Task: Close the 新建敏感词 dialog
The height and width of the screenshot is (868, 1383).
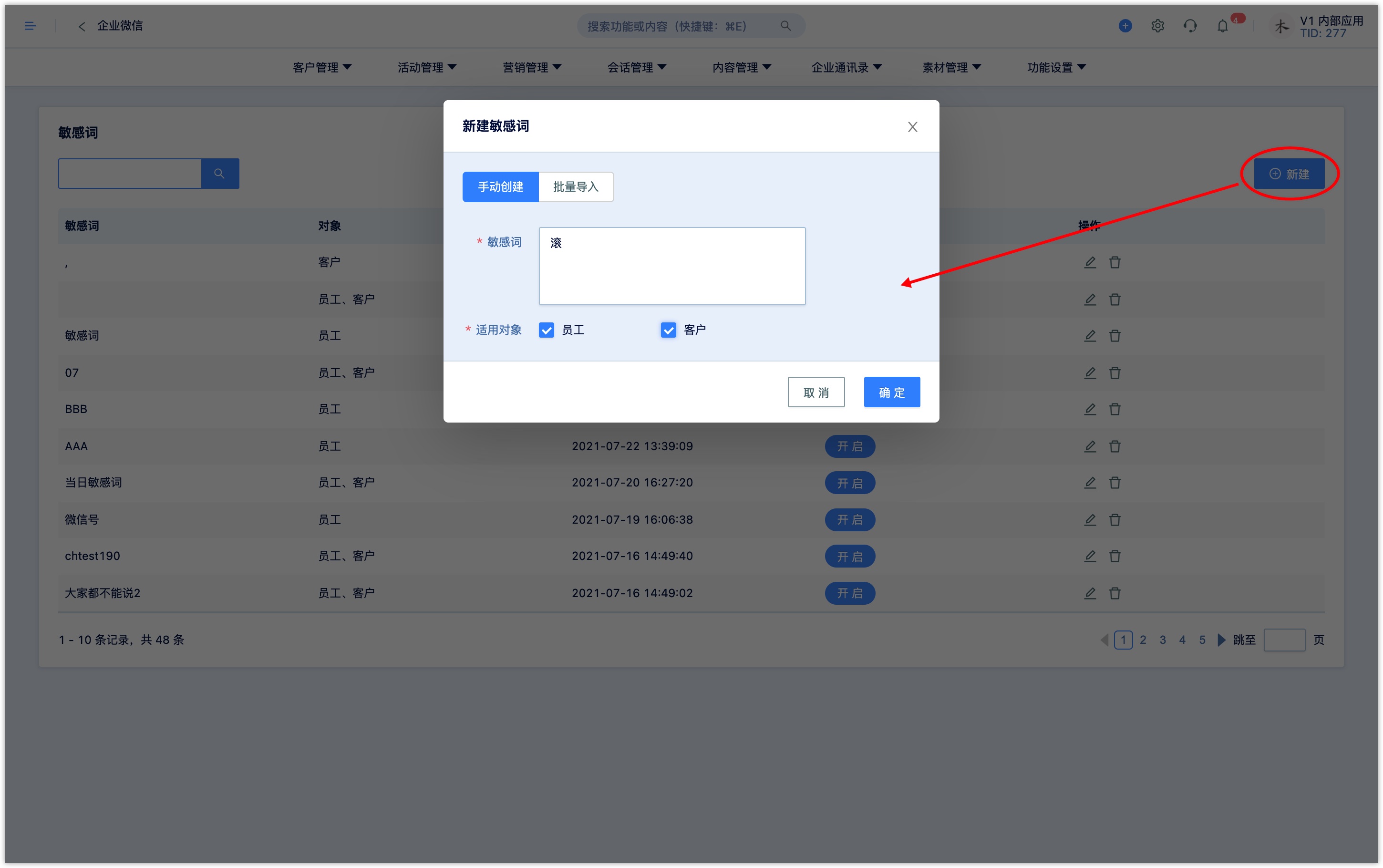Action: coord(912,127)
